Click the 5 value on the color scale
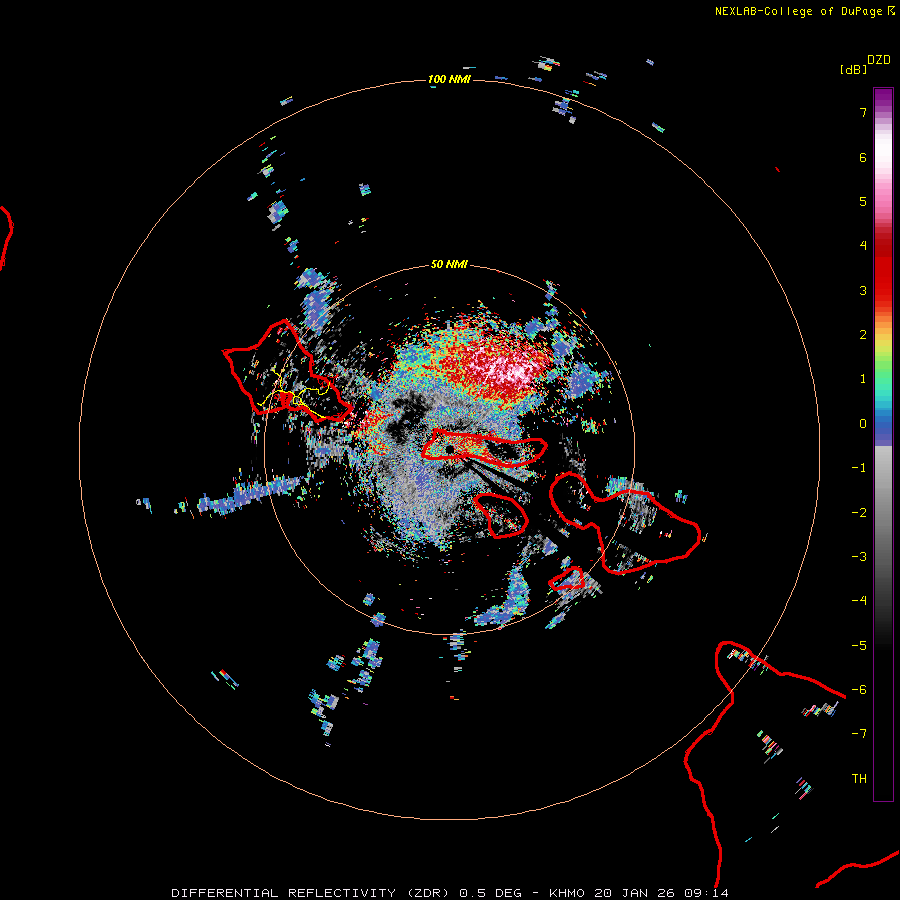Screen dimensions: 900x900 point(863,201)
